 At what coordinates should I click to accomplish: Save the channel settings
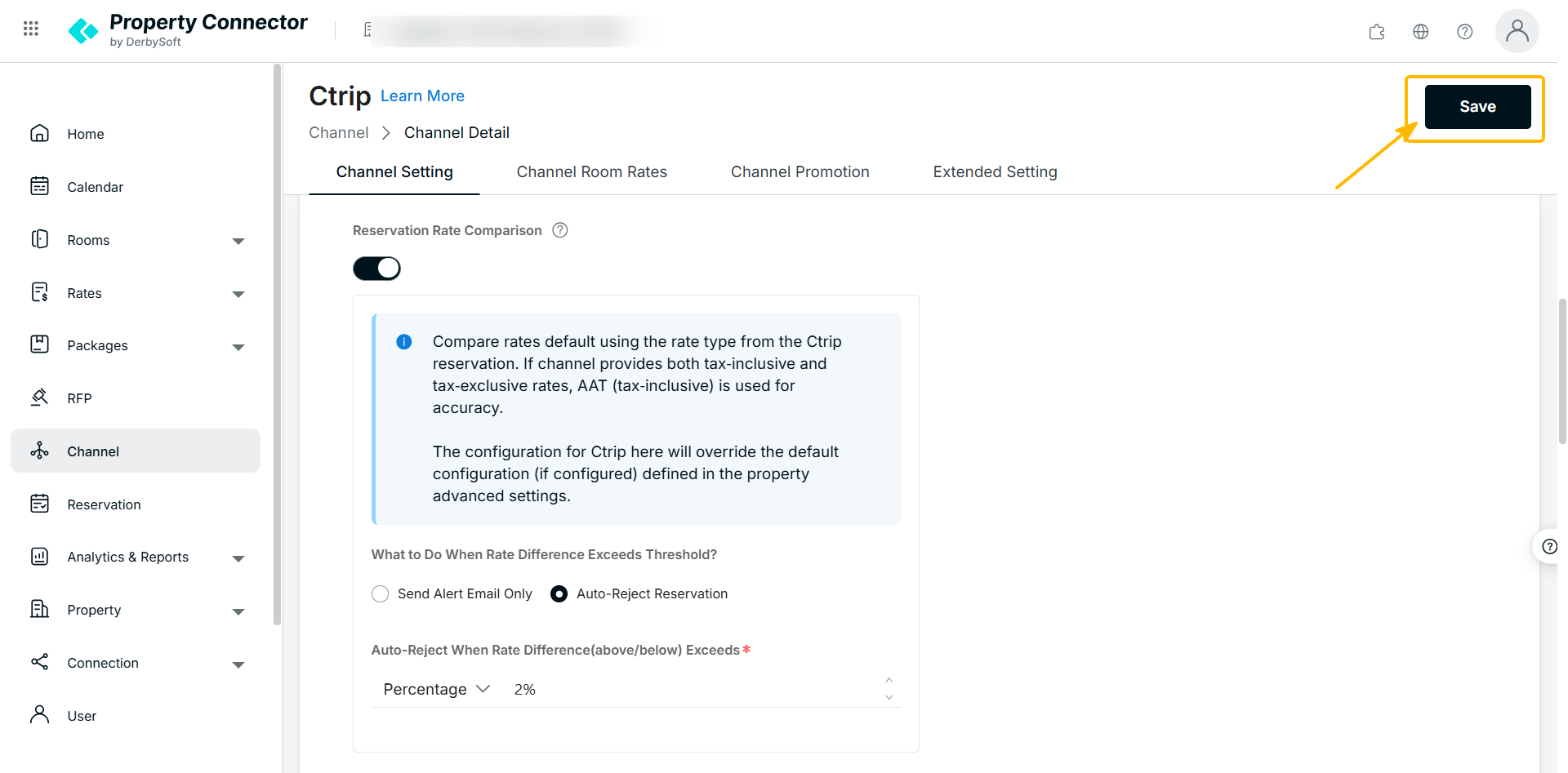[1478, 107]
